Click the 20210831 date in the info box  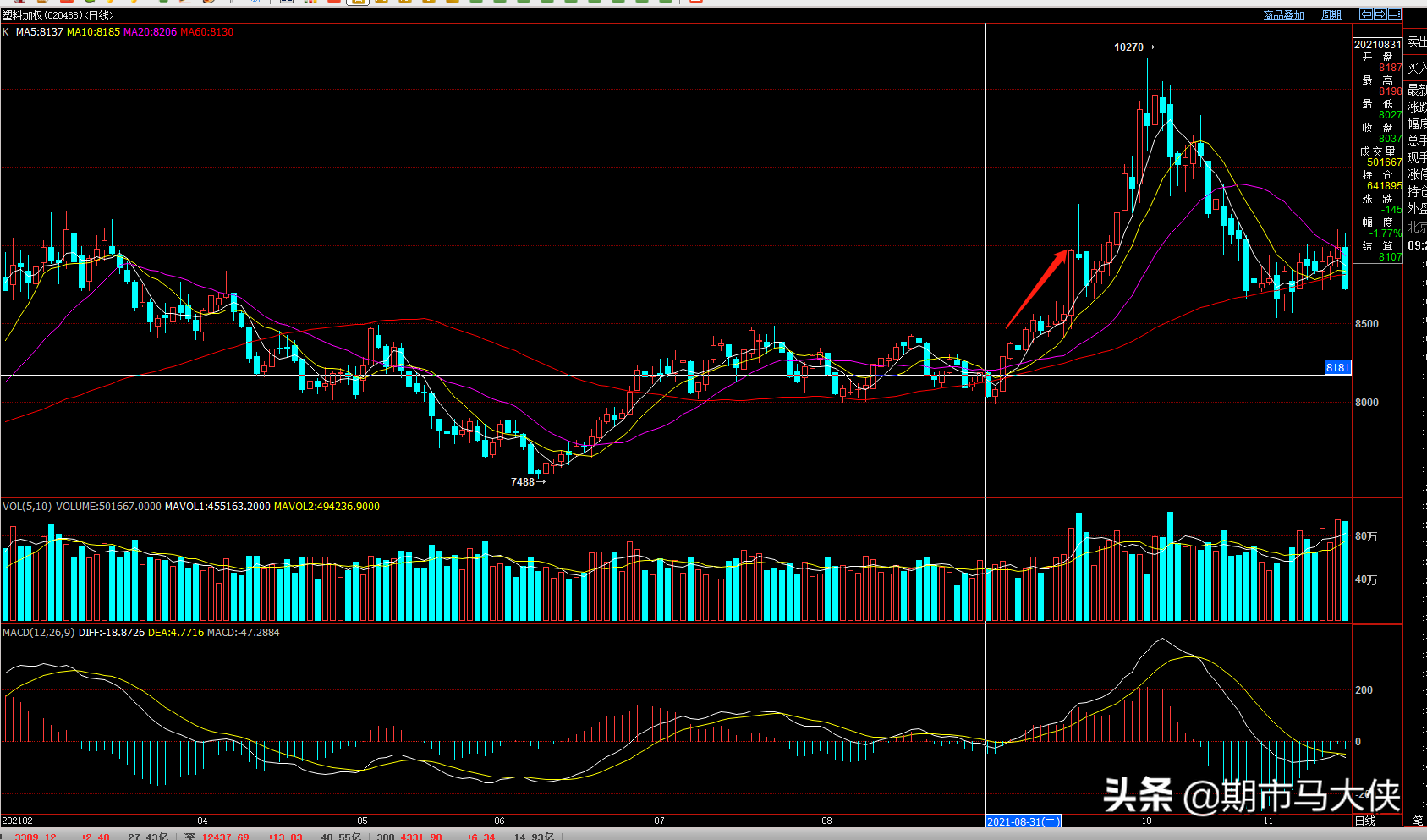tap(1378, 45)
